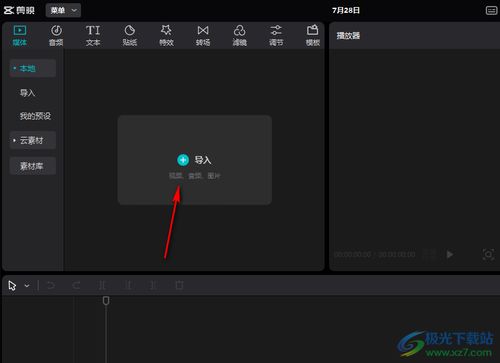Click the 剪映 logo

(19, 10)
